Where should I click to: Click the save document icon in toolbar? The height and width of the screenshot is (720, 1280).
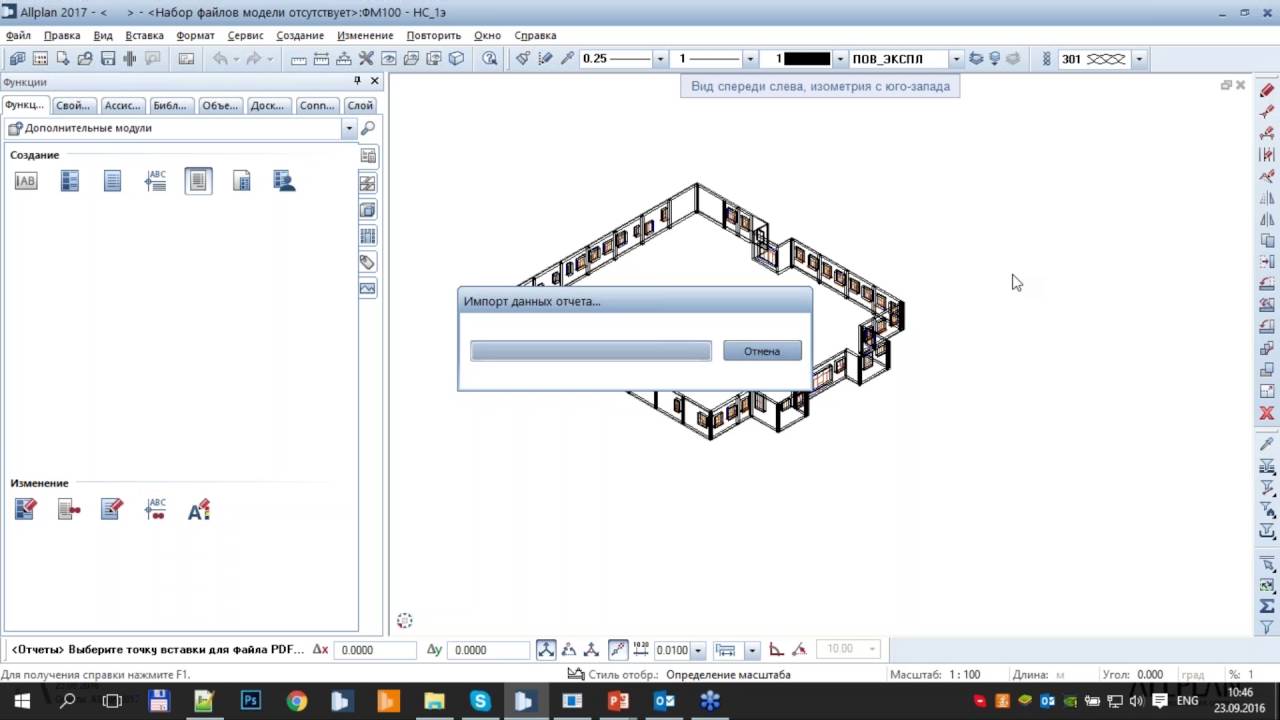point(108,59)
